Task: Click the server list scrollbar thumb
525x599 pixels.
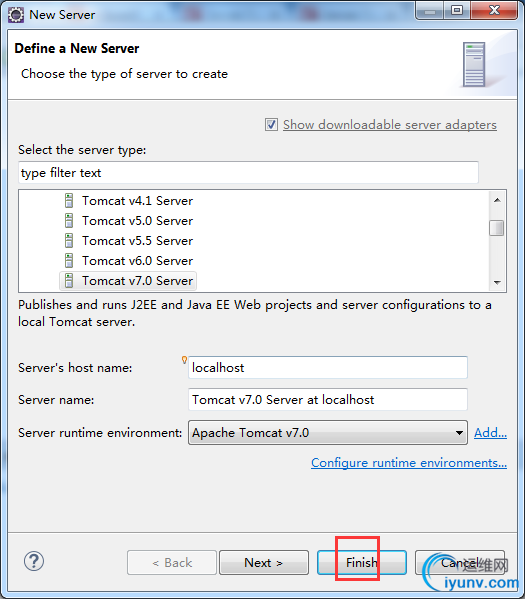Action: [x=497, y=228]
